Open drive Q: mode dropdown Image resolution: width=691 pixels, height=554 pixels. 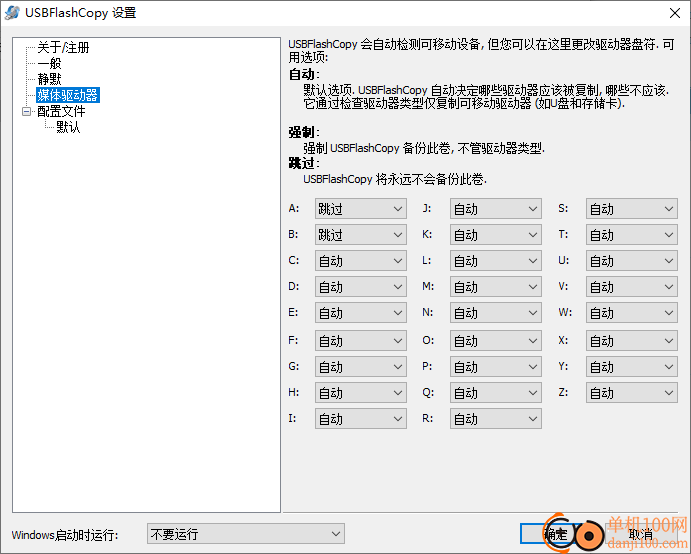pyautogui.click(x=496, y=392)
